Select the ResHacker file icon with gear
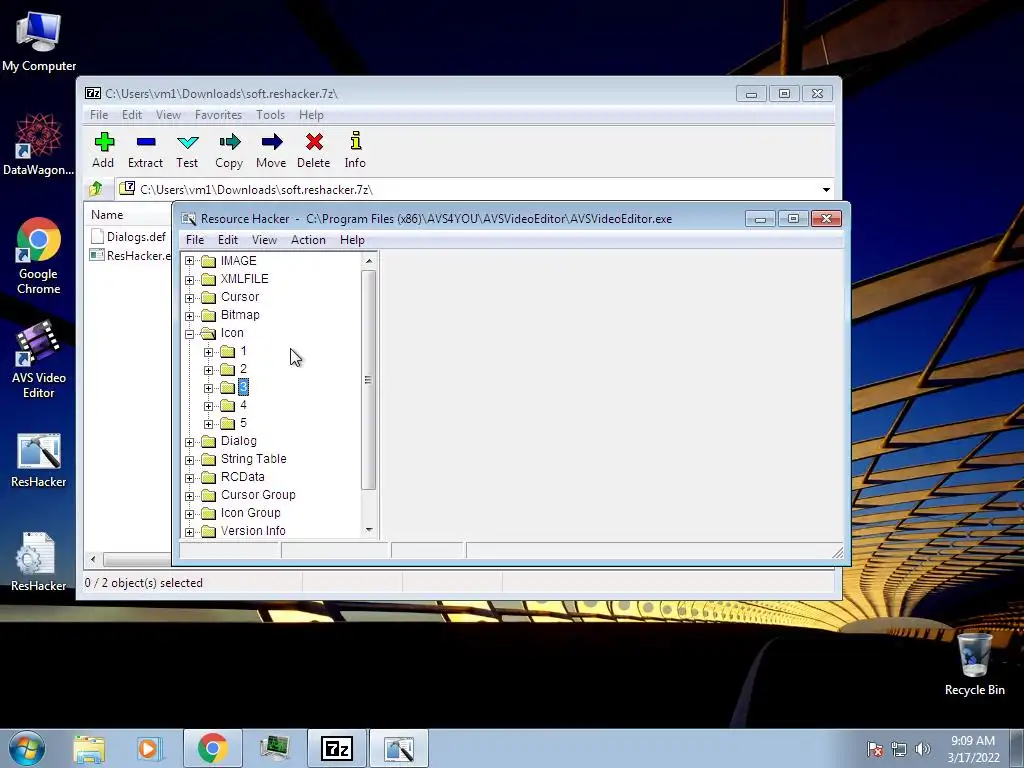This screenshot has width=1024, height=768. point(39,563)
